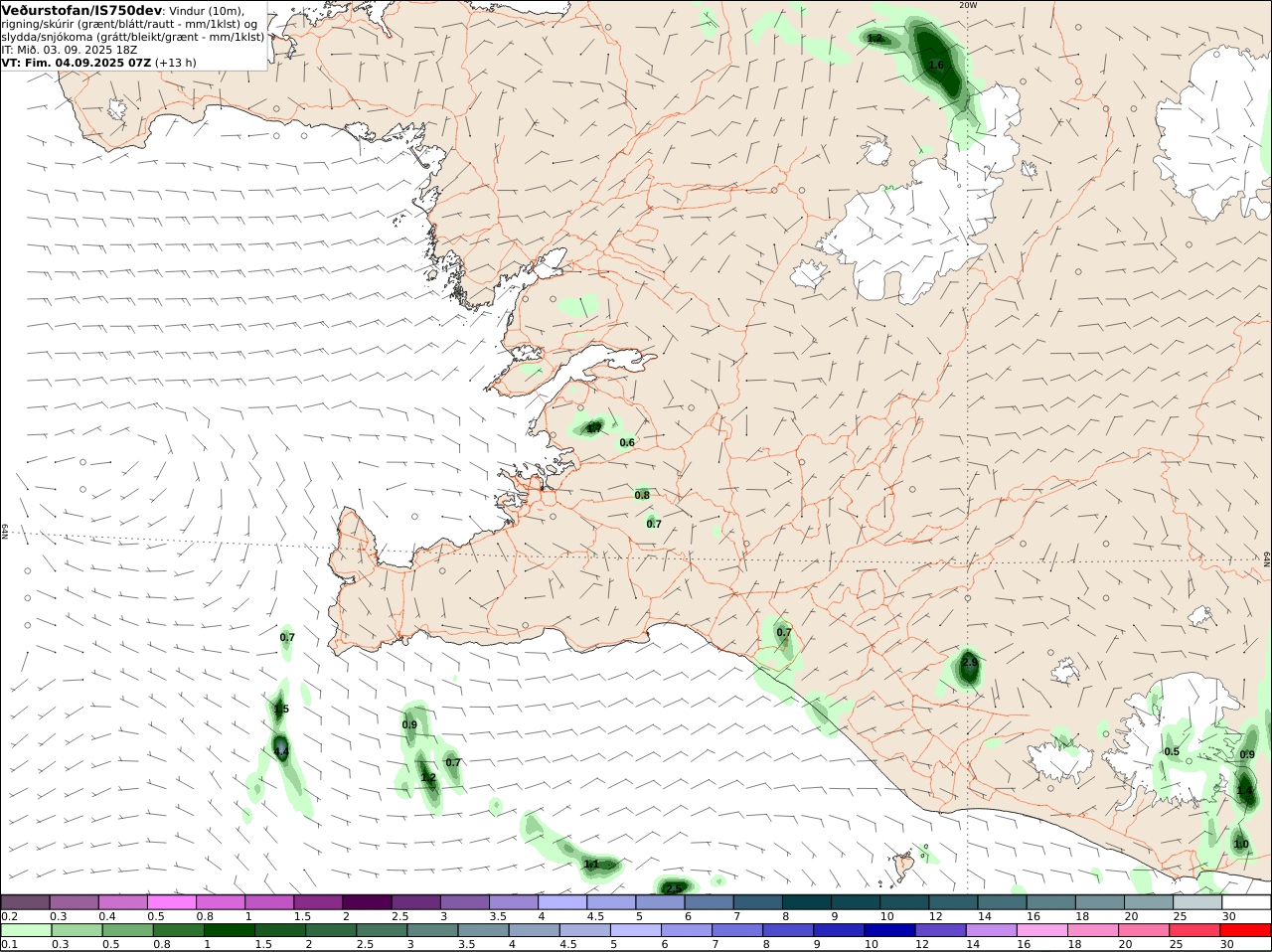
Task: Click the 1.1 precipitation value over the sea
Action: 591,864
